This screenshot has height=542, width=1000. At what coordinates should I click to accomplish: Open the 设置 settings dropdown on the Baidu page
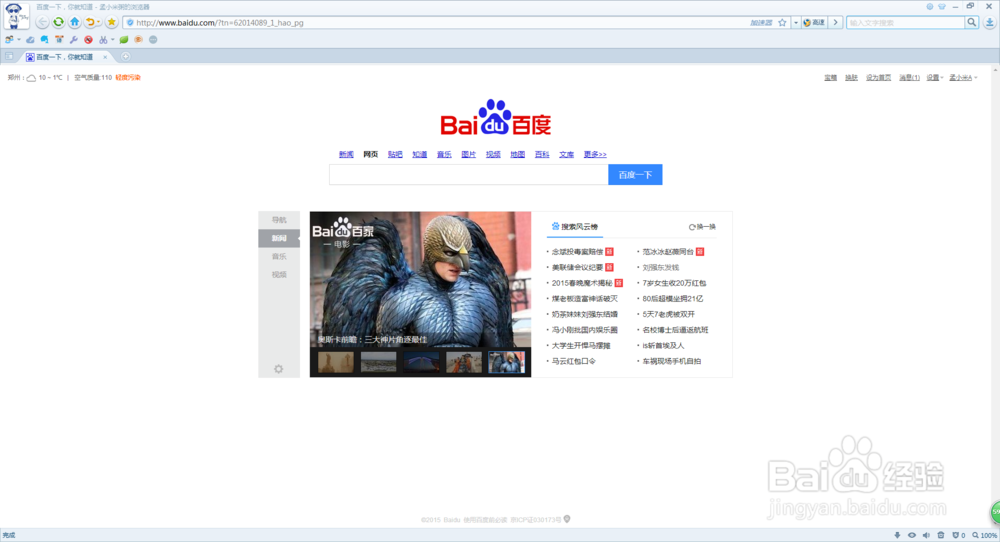934,78
